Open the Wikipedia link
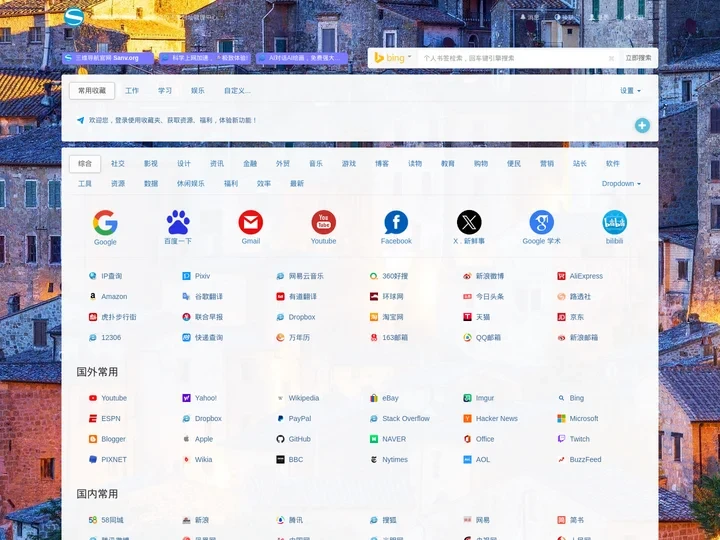 (x=304, y=398)
